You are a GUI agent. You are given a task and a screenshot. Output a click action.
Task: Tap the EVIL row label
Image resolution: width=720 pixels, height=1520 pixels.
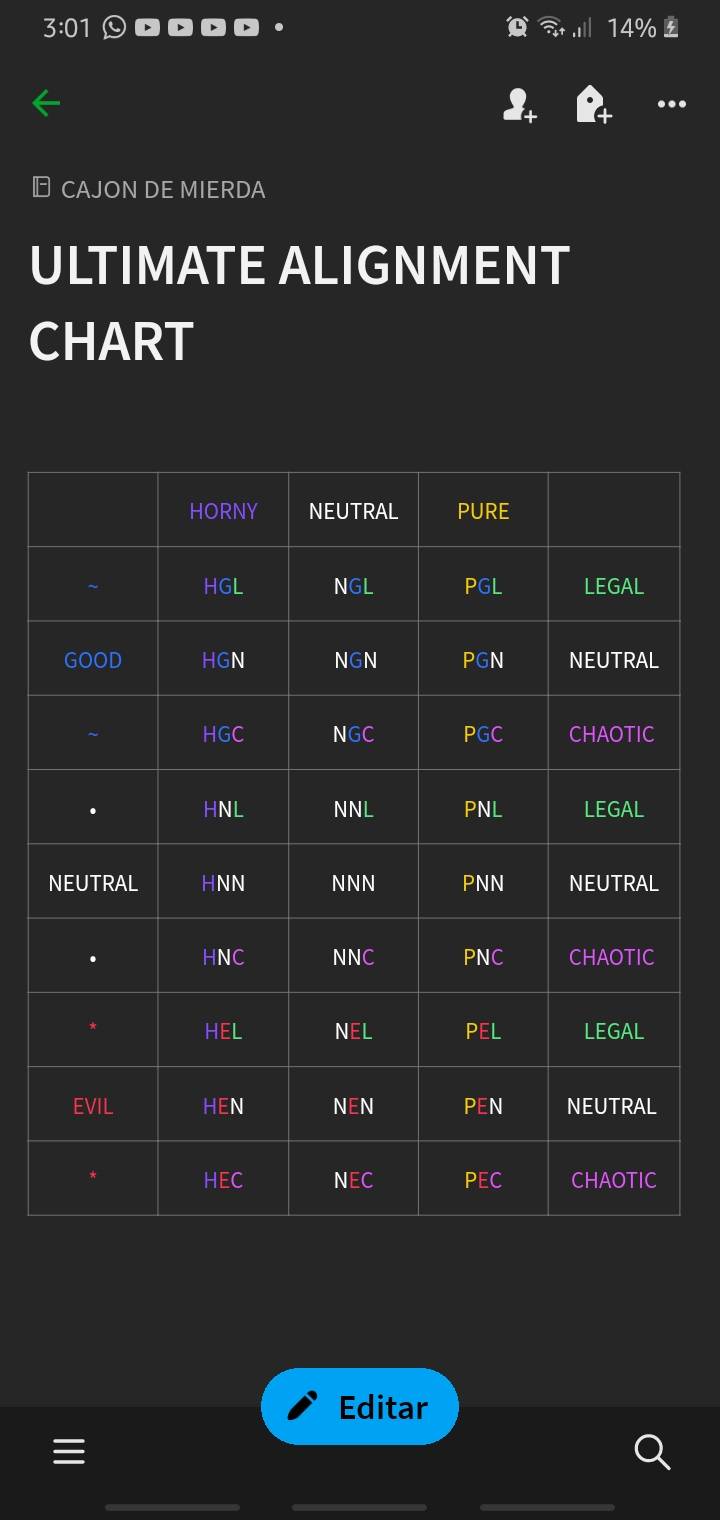tap(92, 1104)
